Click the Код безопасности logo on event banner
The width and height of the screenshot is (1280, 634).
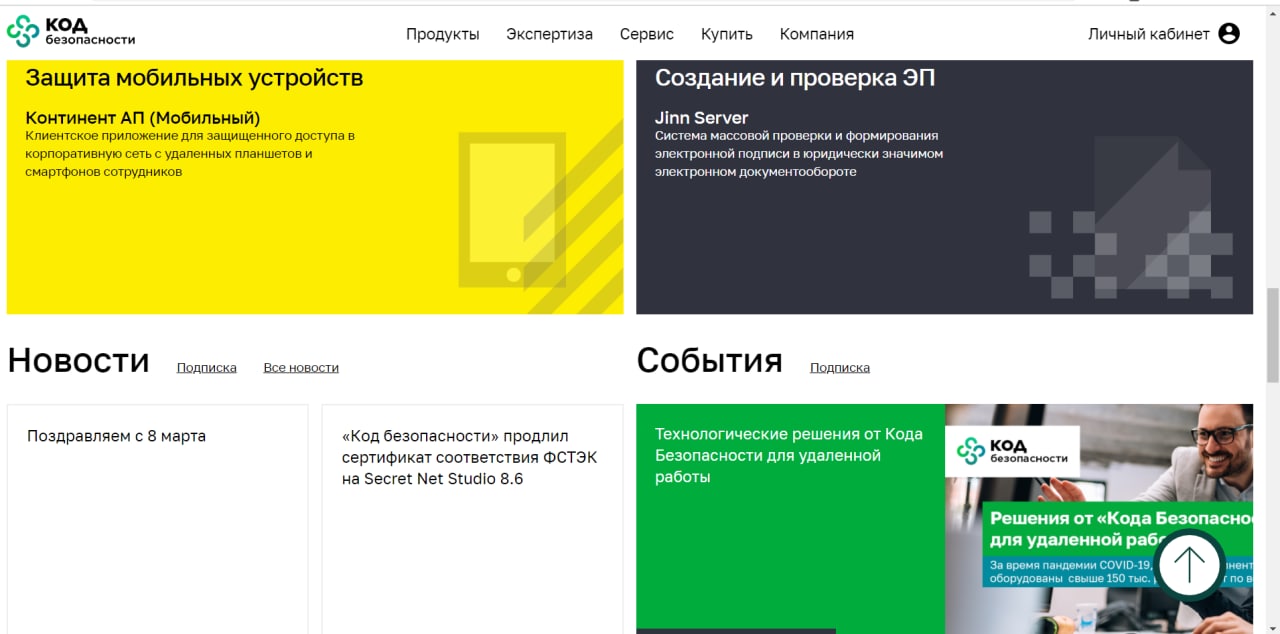click(1012, 451)
